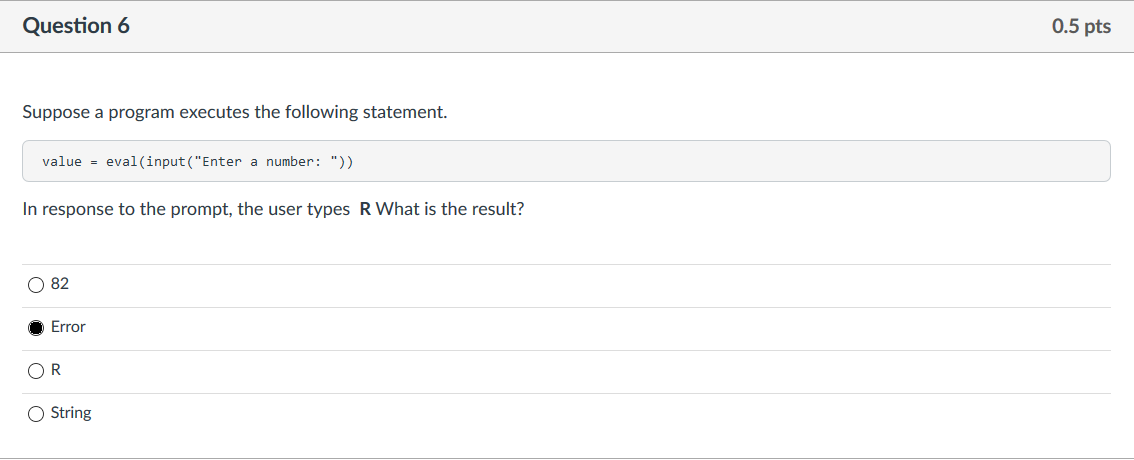Click the word eval in the code
1134x460 pixels.
click(122, 161)
